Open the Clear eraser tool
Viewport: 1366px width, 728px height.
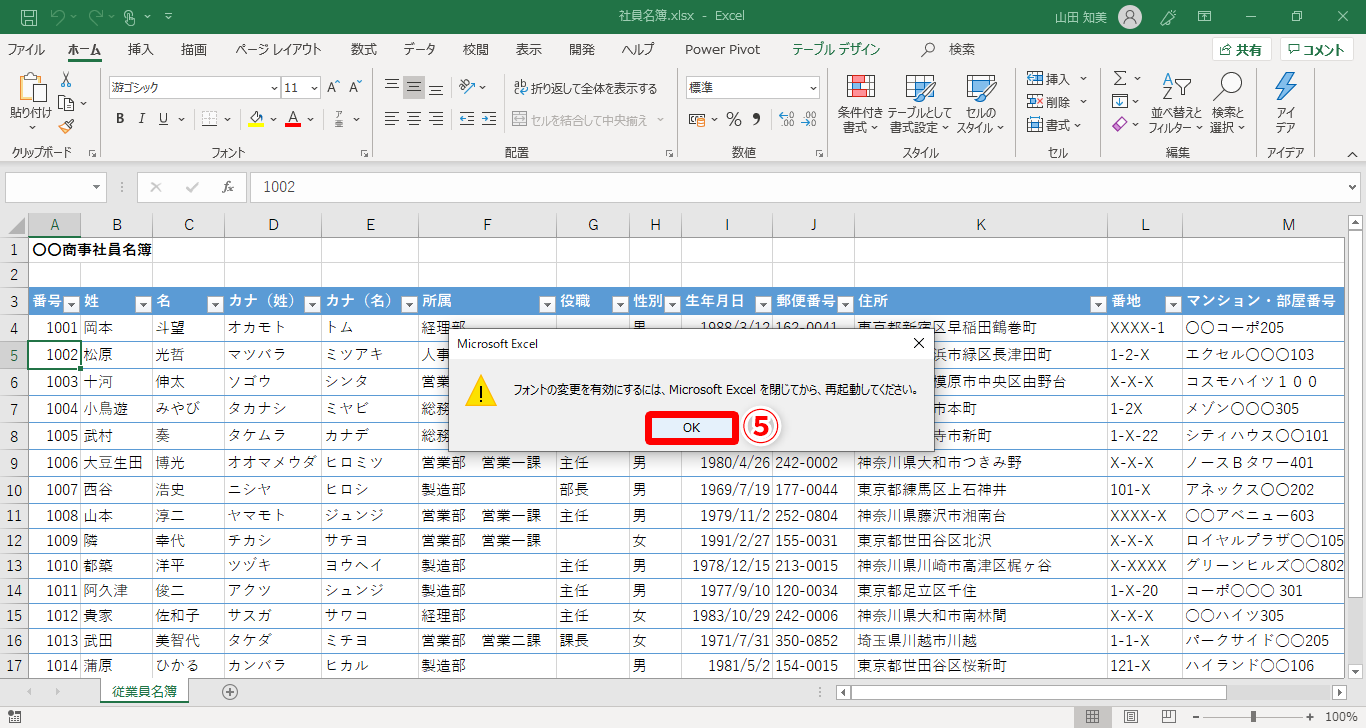(x=1120, y=125)
